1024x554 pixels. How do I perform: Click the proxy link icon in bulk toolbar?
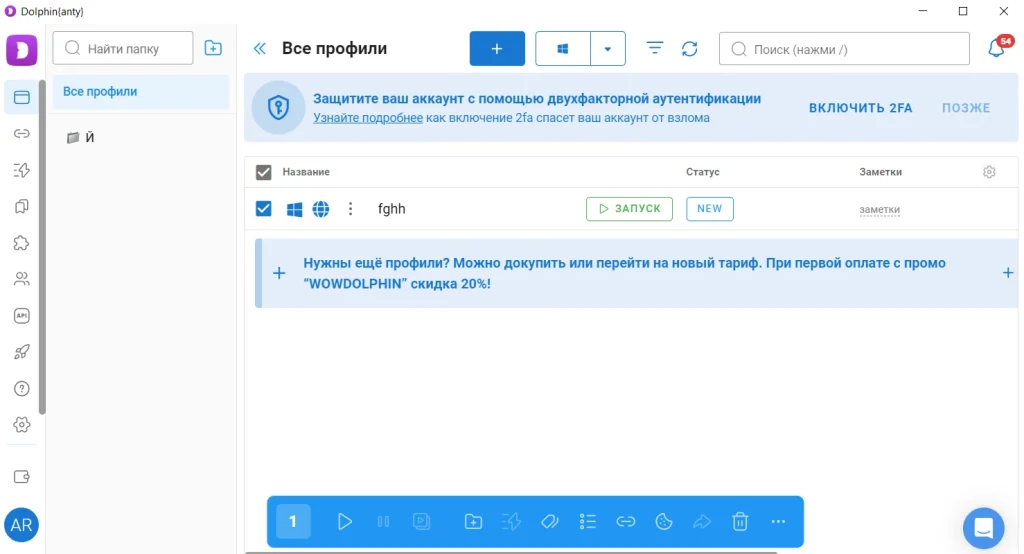tap(626, 521)
